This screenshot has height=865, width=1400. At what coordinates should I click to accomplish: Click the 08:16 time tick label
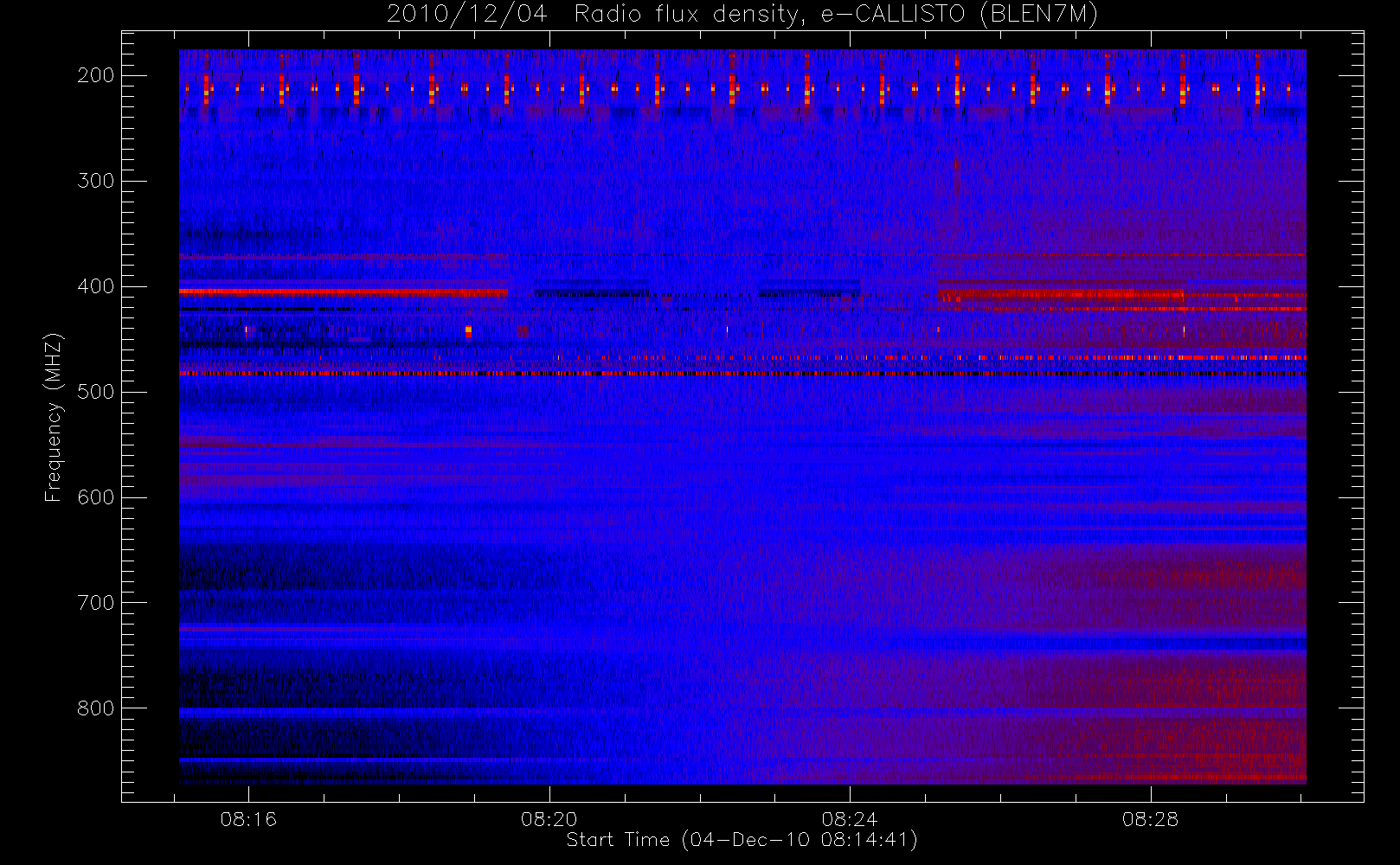(x=248, y=819)
